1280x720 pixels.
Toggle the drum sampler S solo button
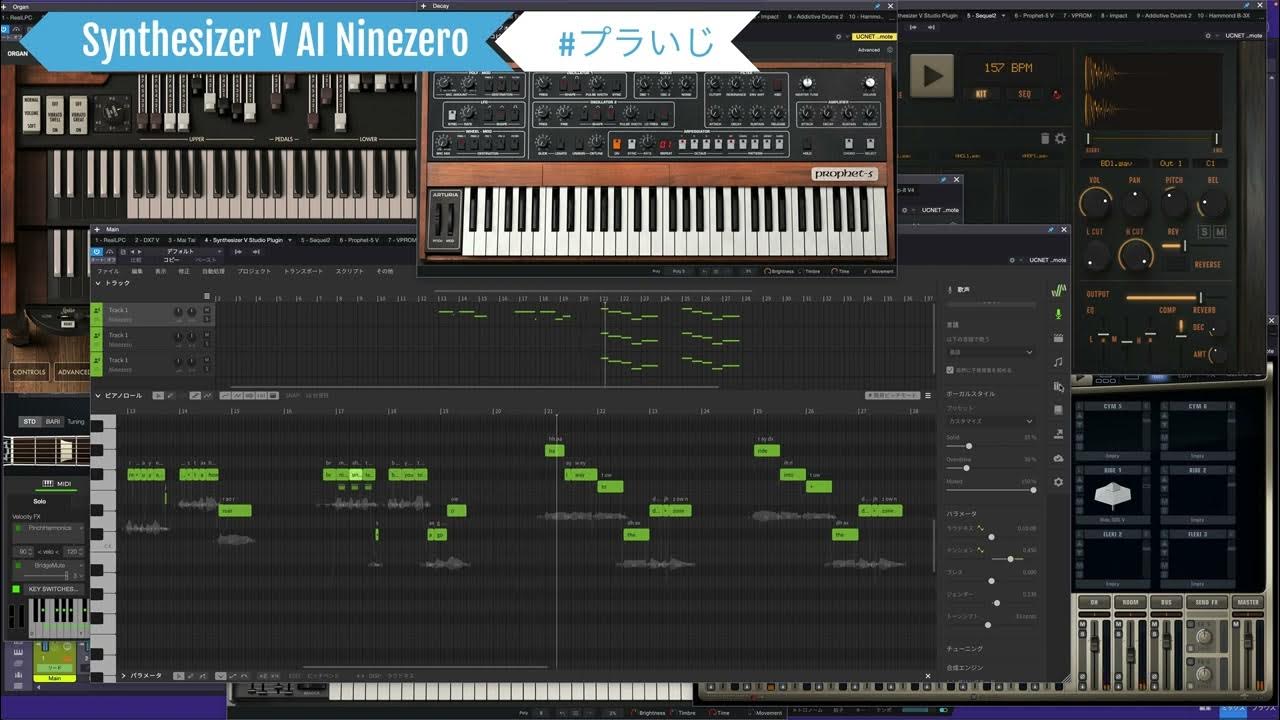pos(1205,232)
